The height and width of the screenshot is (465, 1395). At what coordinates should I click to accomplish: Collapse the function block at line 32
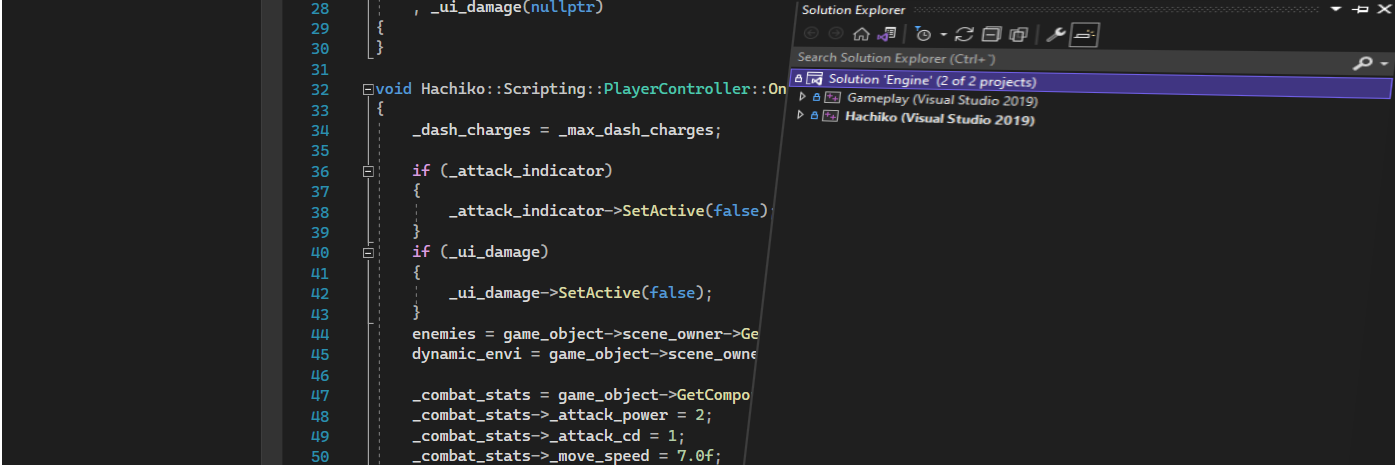point(368,89)
